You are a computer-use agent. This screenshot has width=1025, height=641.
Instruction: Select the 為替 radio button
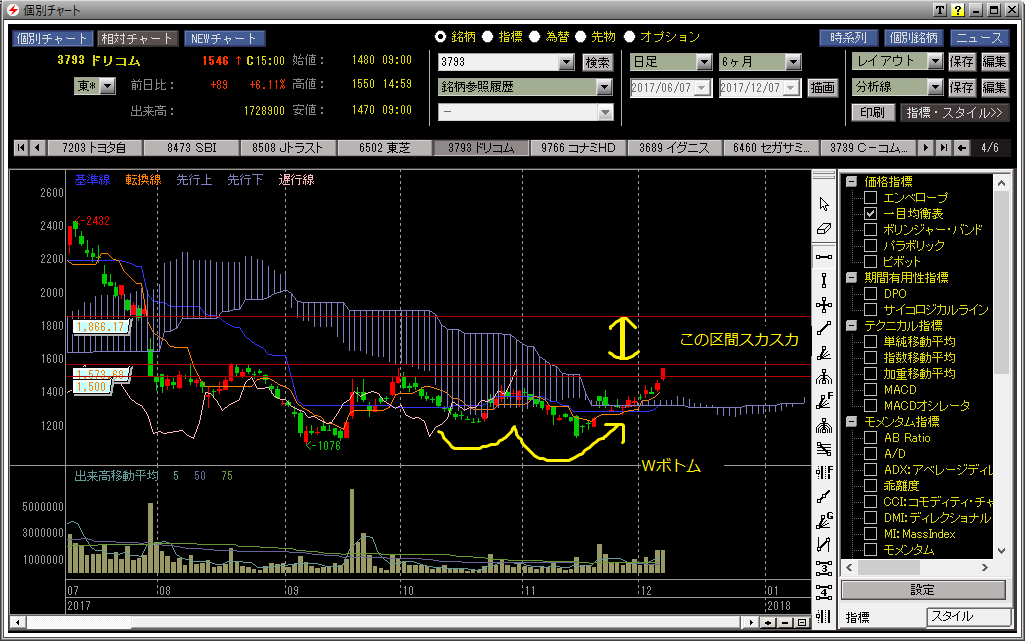[x=535, y=37]
